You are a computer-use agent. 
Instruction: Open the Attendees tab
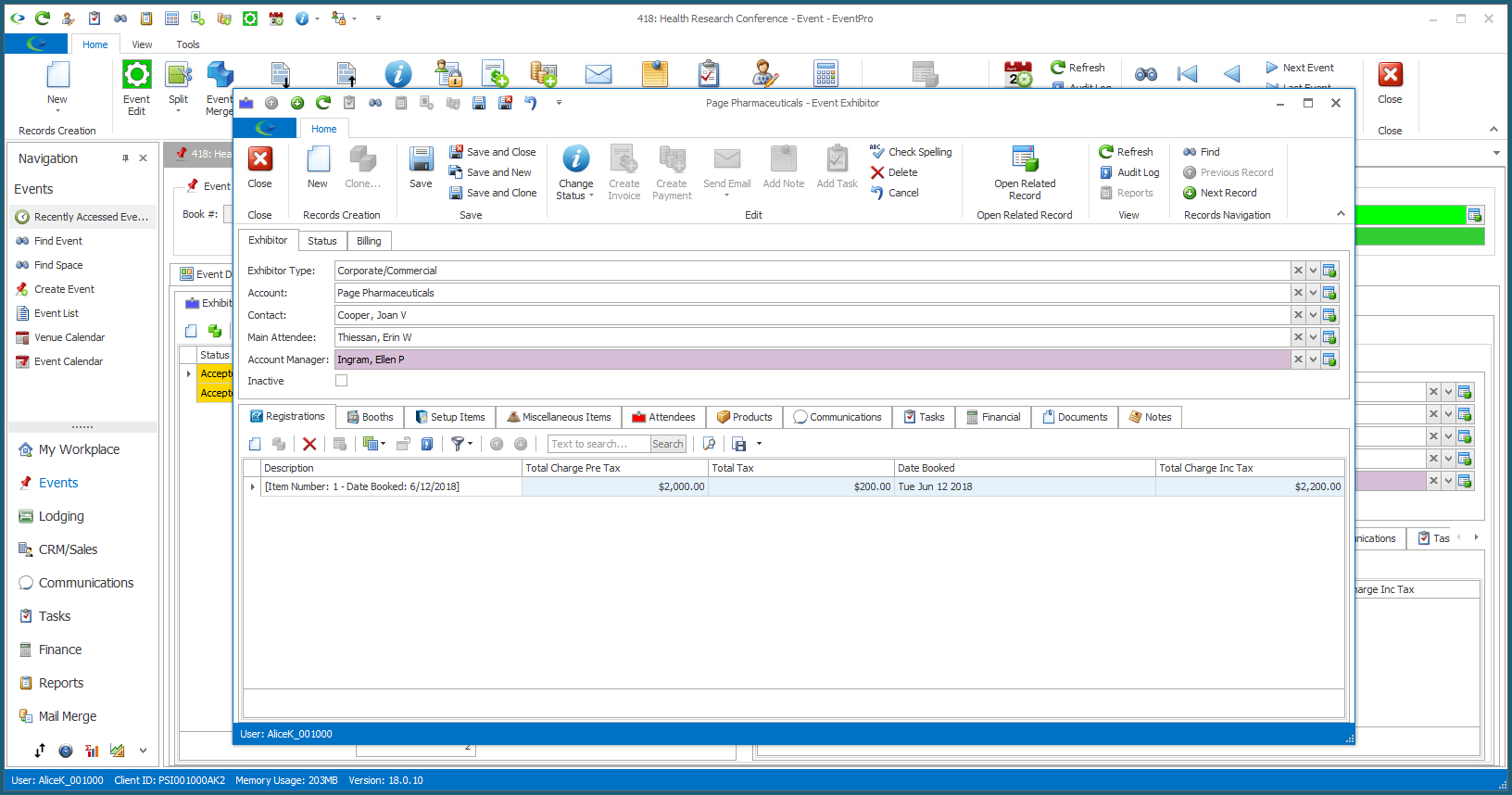pos(663,417)
